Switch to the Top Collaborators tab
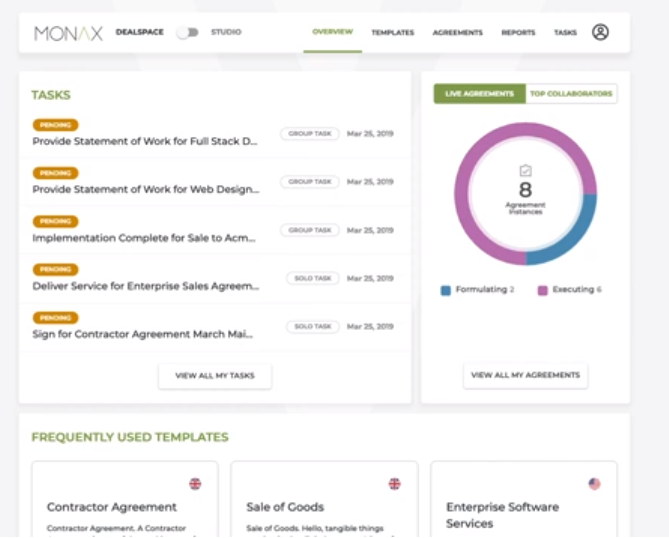 570,94
